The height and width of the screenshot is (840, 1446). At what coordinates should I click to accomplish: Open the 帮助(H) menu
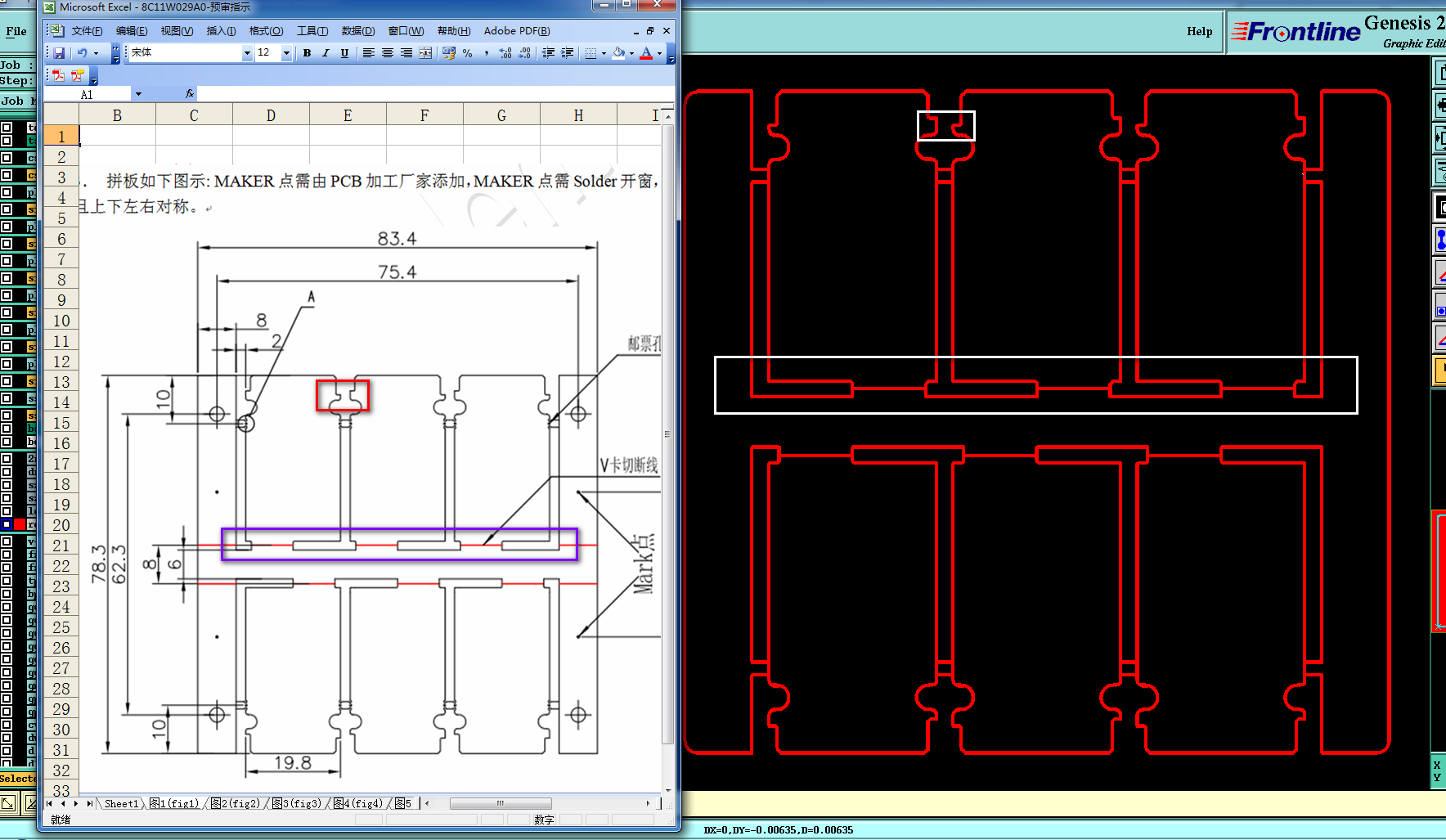pyautogui.click(x=454, y=31)
